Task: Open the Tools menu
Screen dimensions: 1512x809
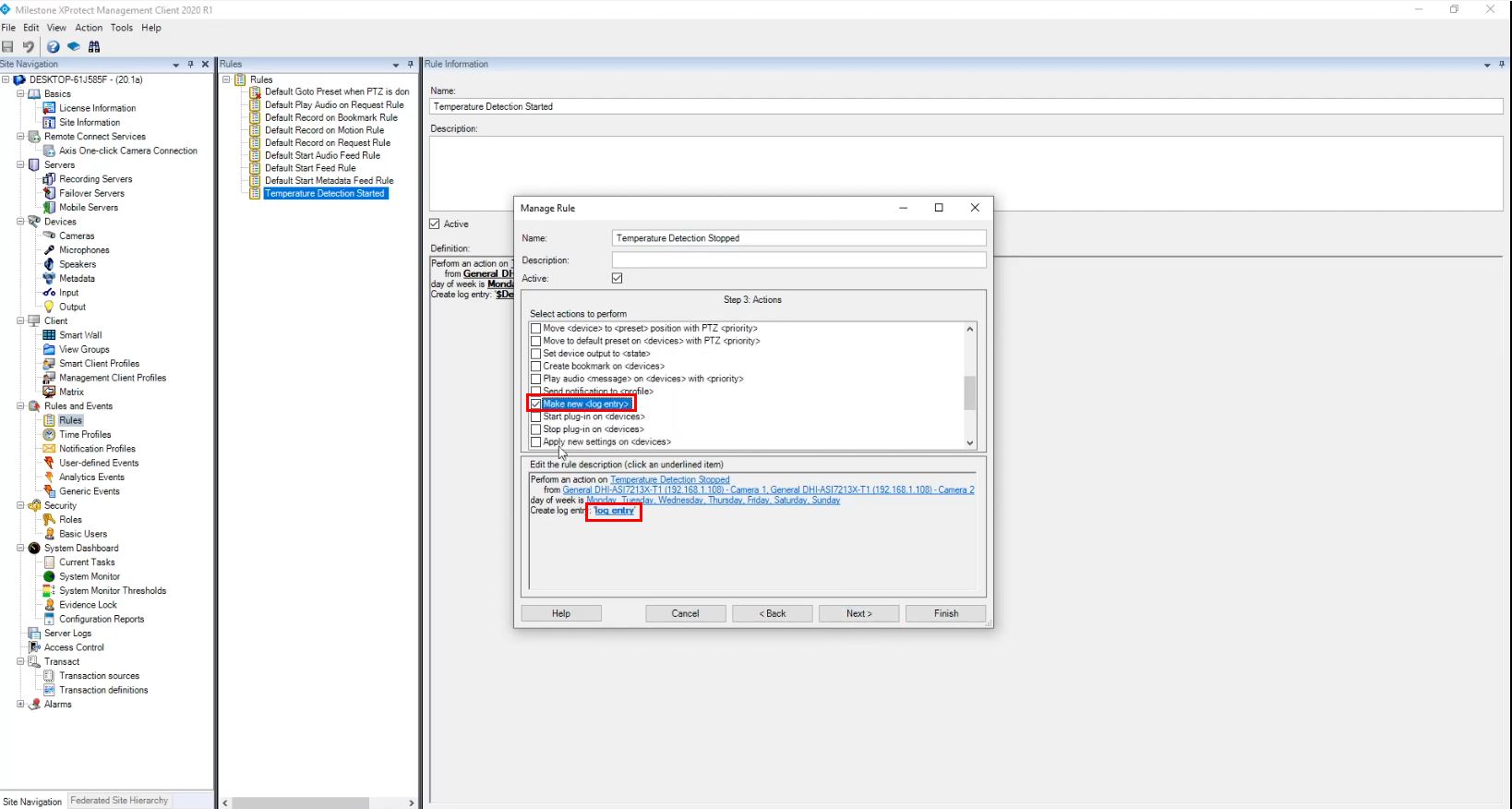Action: [122, 28]
